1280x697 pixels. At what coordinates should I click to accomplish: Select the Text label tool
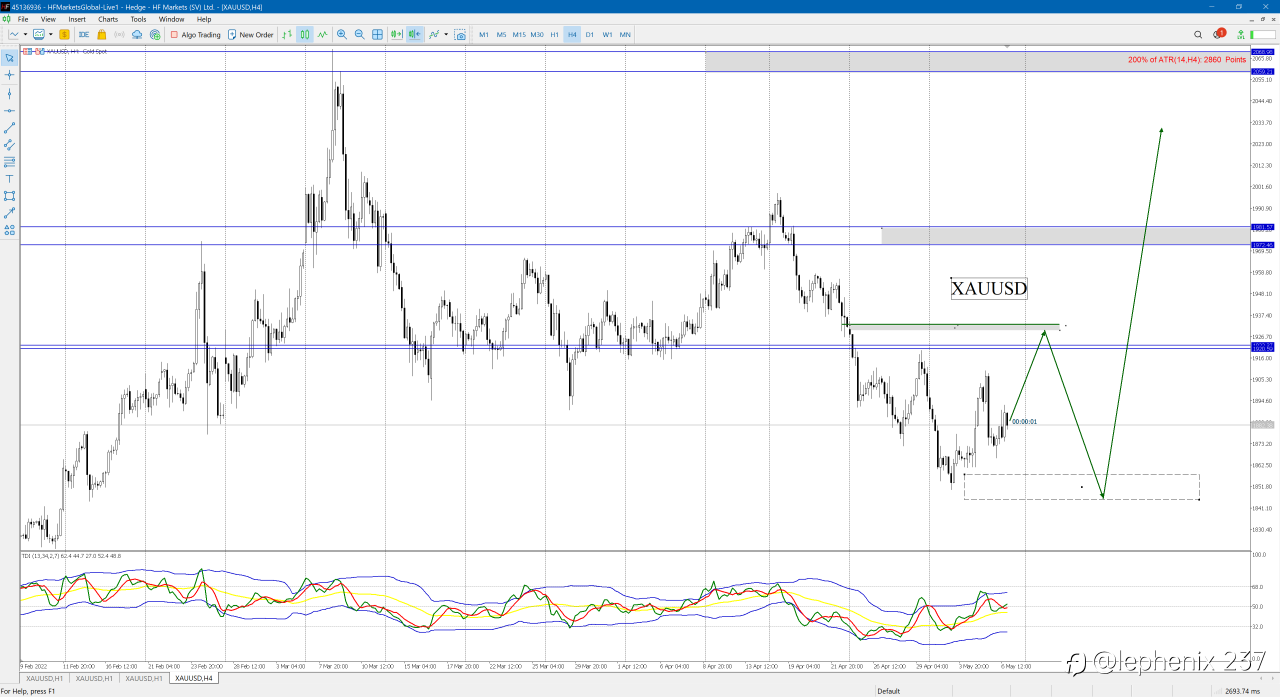[x=9, y=179]
